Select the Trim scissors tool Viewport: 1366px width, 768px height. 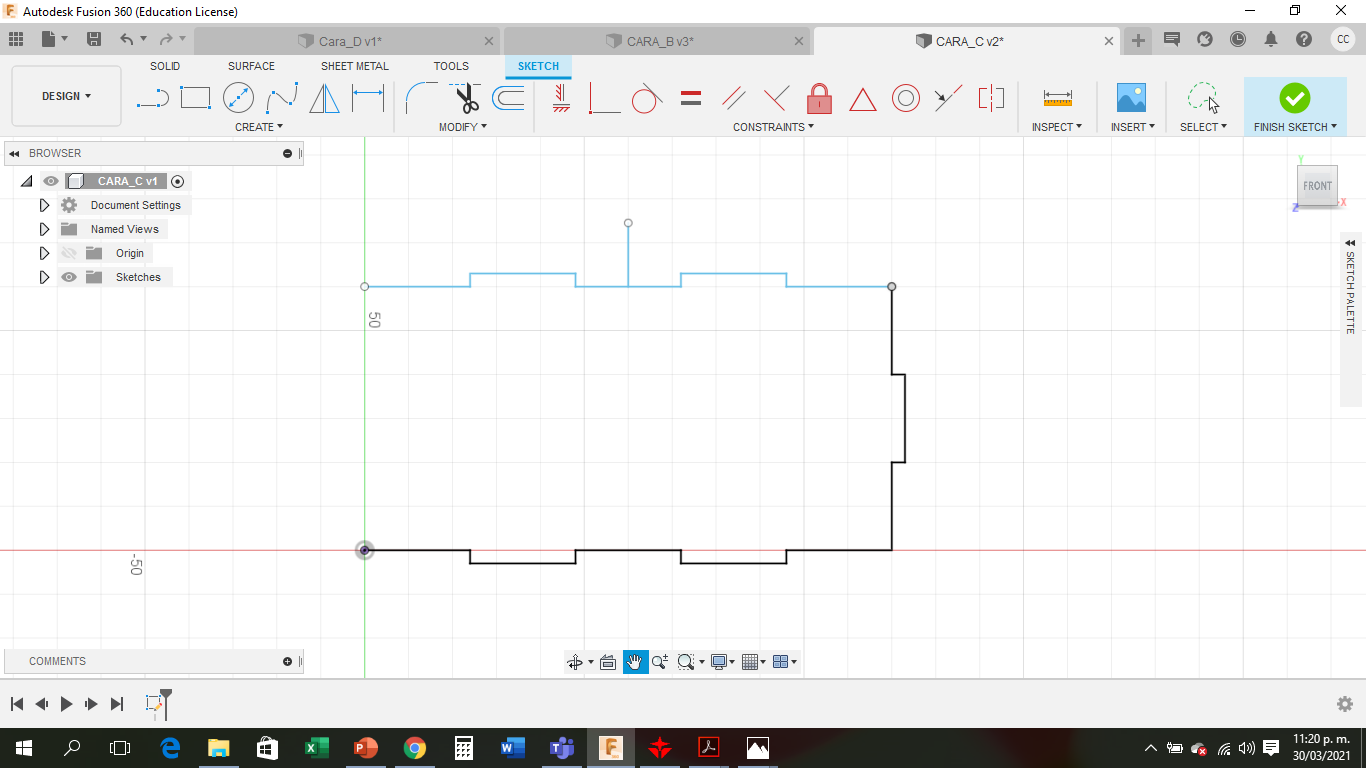[x=465, y=98]
